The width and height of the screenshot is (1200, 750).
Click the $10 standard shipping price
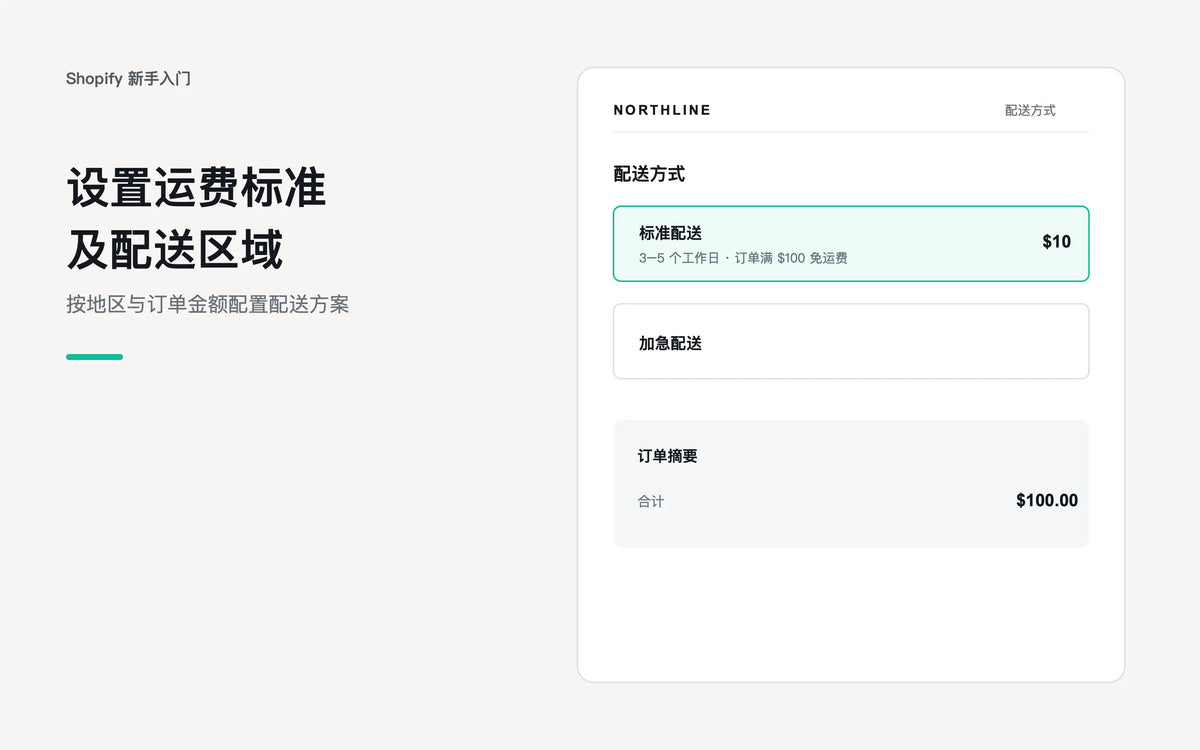pyautogui.click(x=1056, y=242)
